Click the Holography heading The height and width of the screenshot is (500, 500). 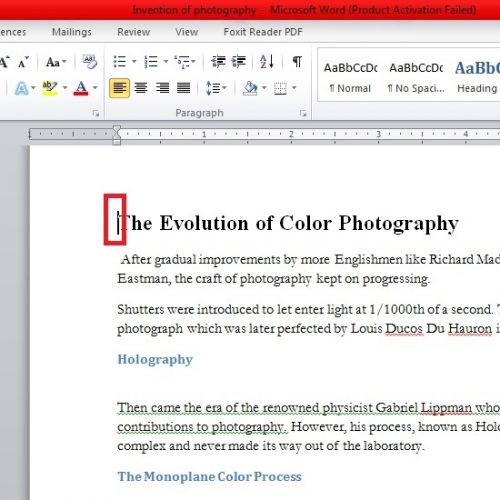click(x=155, y=360)
